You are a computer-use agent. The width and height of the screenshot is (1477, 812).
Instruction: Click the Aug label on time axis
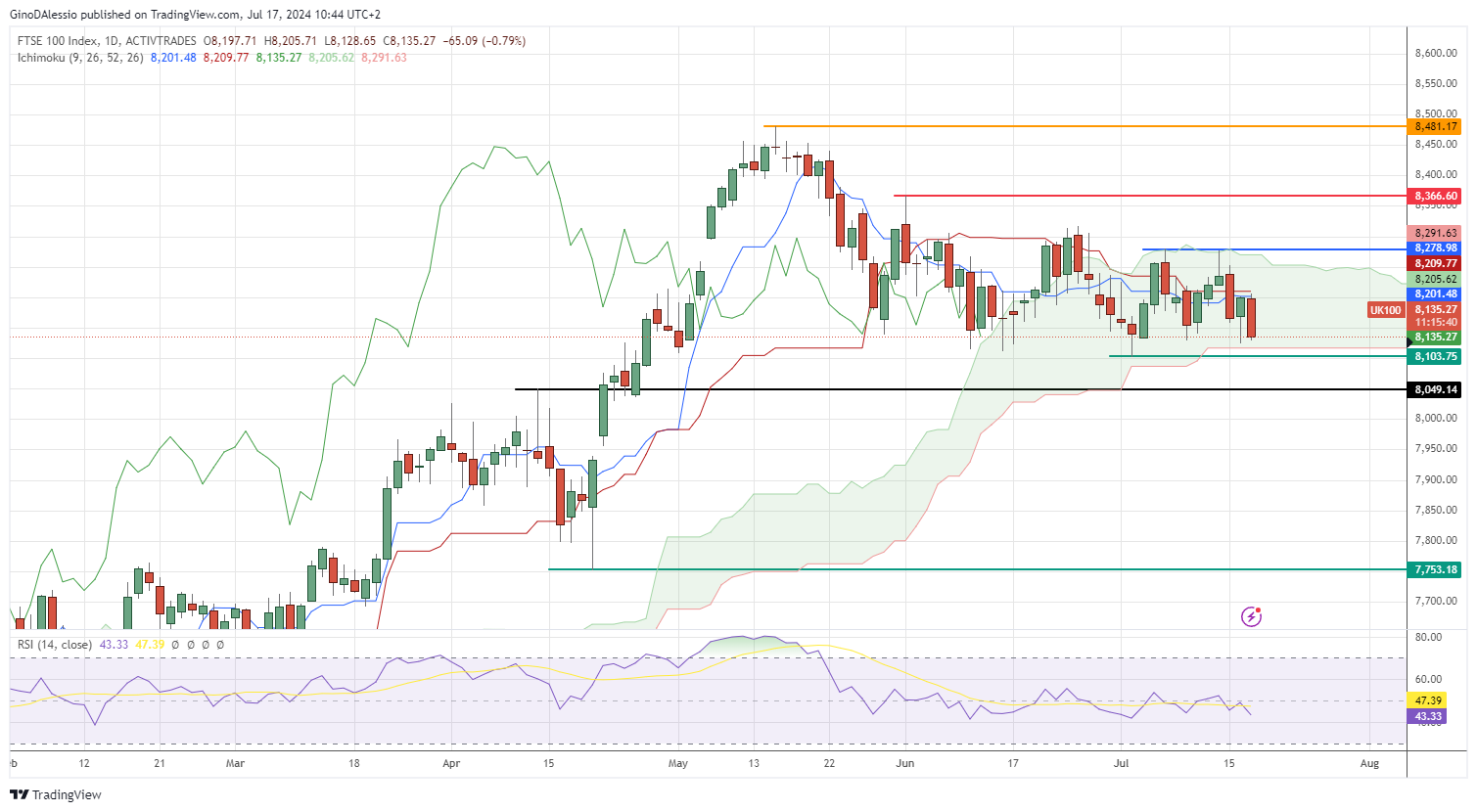click(1369, 763)
